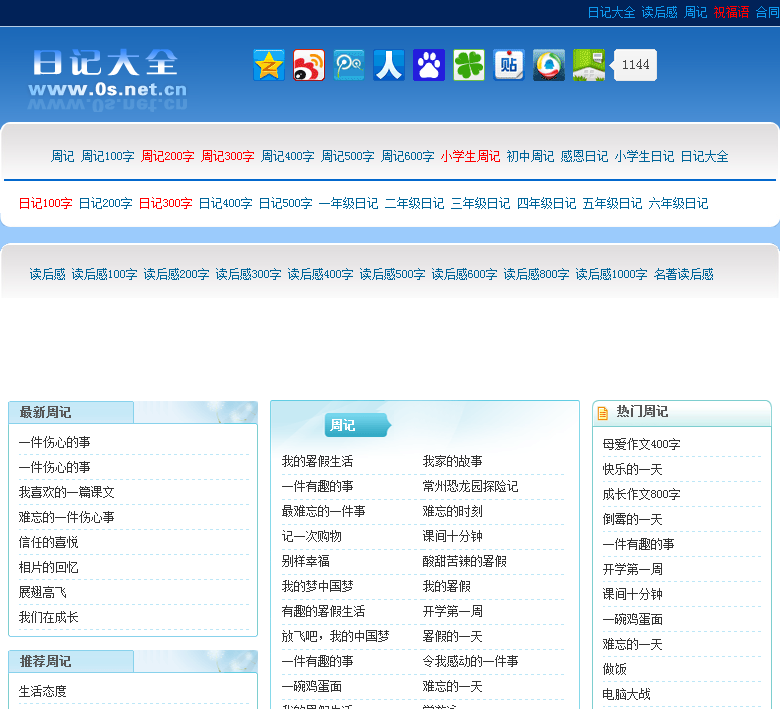The width and height of the screenshot is (780, 709).
Task: Select 周记300字 category link
Action: click(227, 156)
